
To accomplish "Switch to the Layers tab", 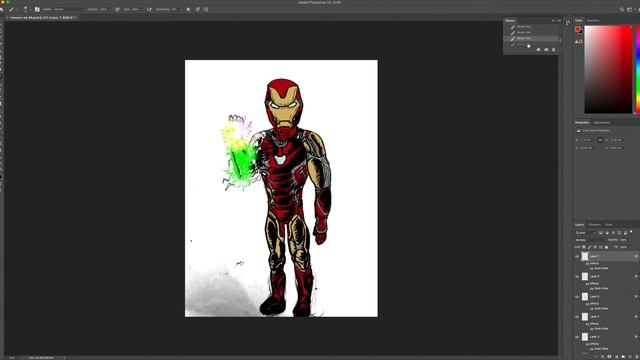I will pyautogui.click(x=580, y=224).
